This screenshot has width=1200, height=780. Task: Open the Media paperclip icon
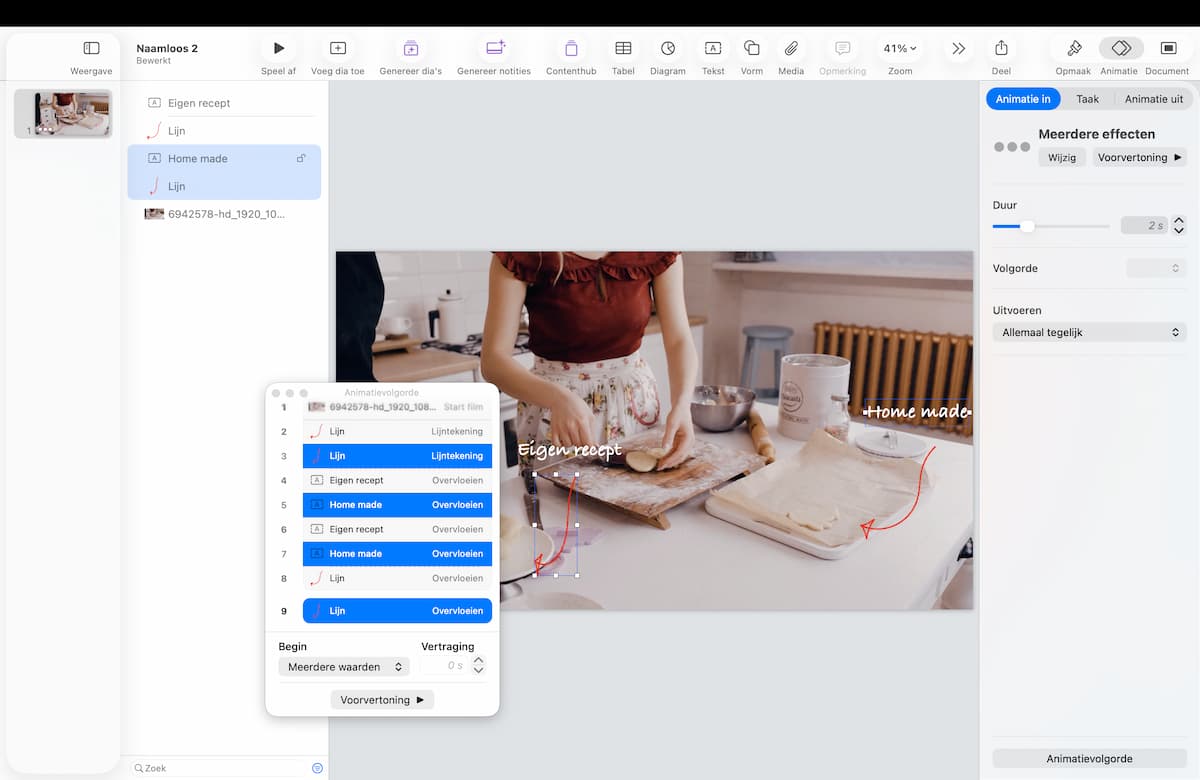coord(791,48)
